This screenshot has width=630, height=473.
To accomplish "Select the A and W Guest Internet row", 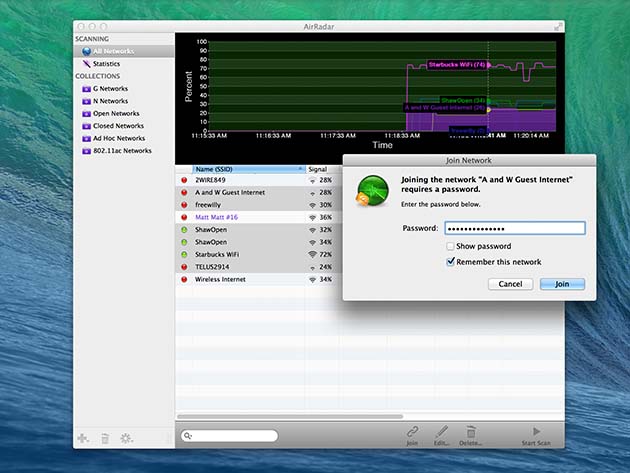I will (x=259, y=192).
